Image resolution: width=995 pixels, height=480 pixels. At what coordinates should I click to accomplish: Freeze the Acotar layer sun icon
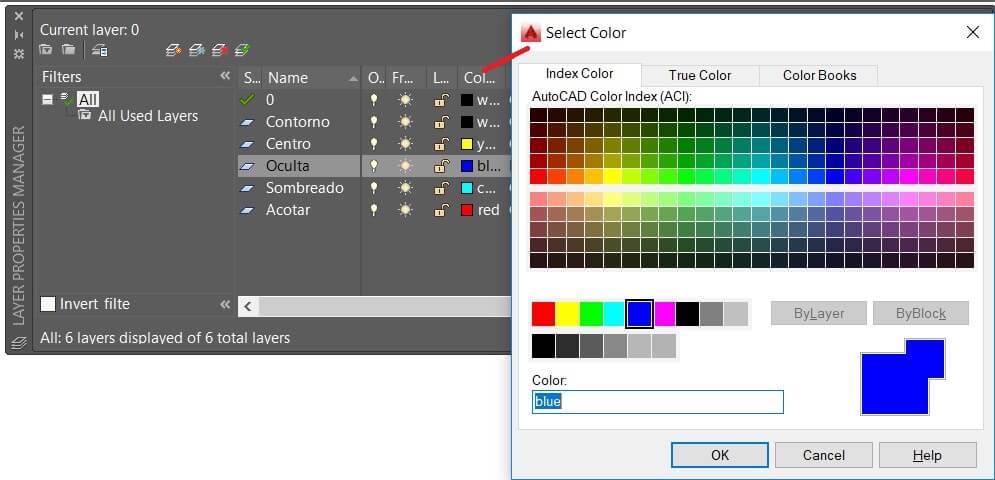(x=404, y=210)
